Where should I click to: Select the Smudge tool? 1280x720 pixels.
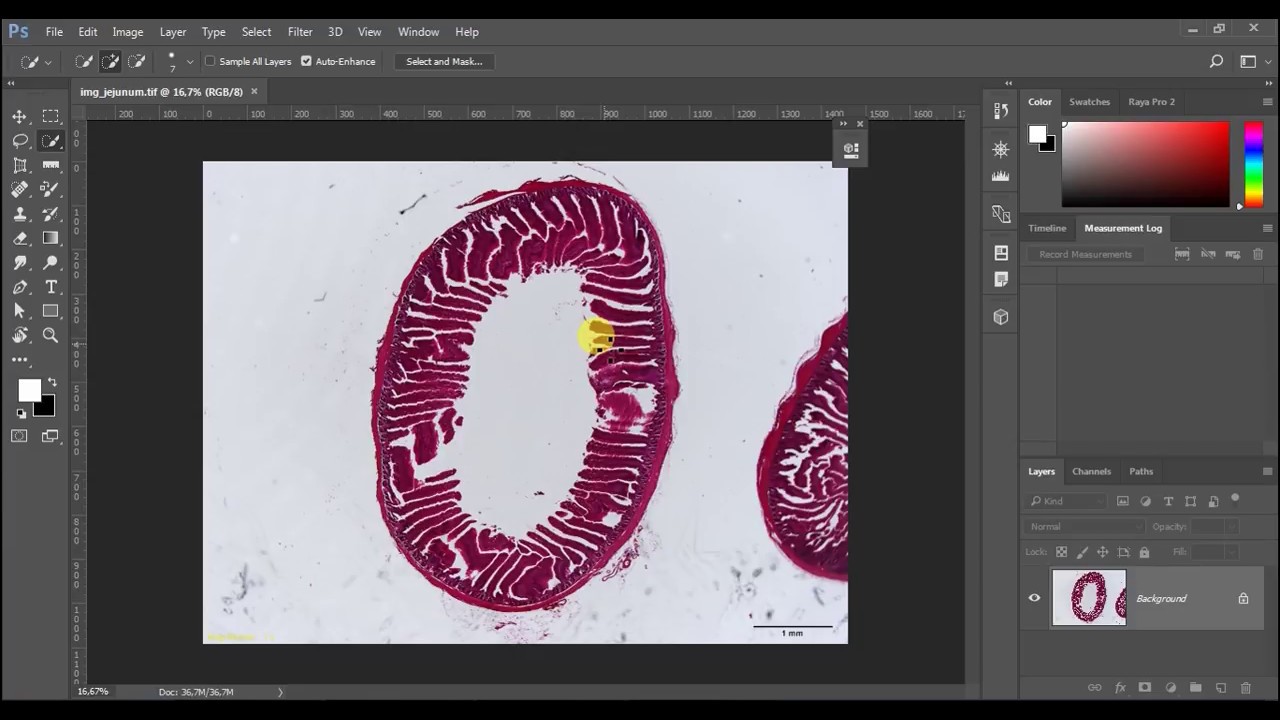(20, 262)
